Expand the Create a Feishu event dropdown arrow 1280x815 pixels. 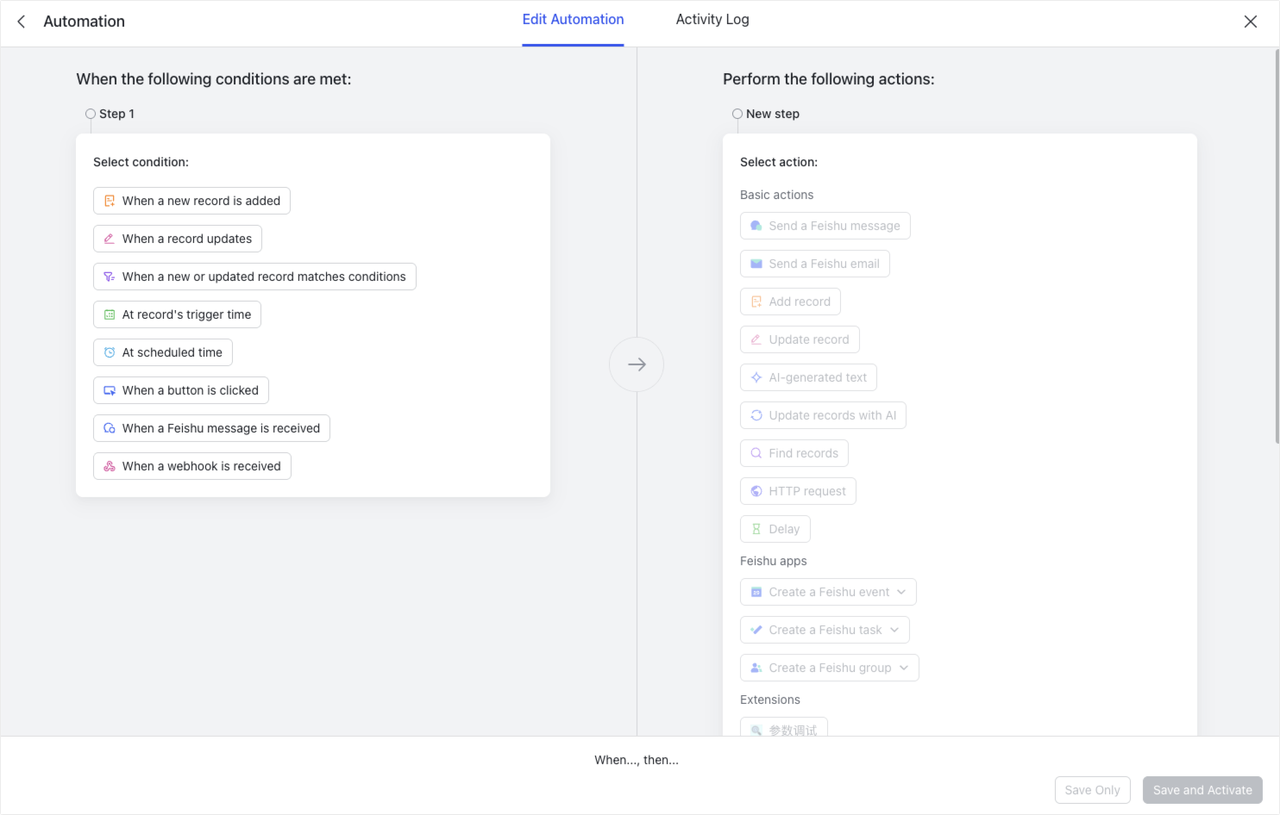(x=901, y=593)
